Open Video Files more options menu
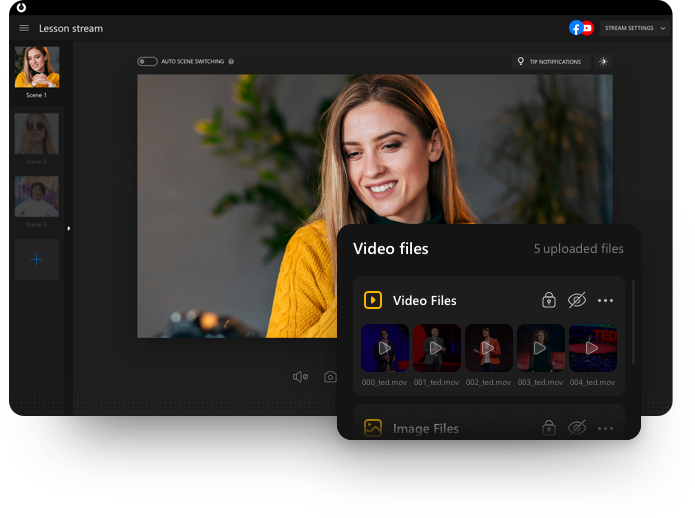695x518 pixels. (605, 300)
